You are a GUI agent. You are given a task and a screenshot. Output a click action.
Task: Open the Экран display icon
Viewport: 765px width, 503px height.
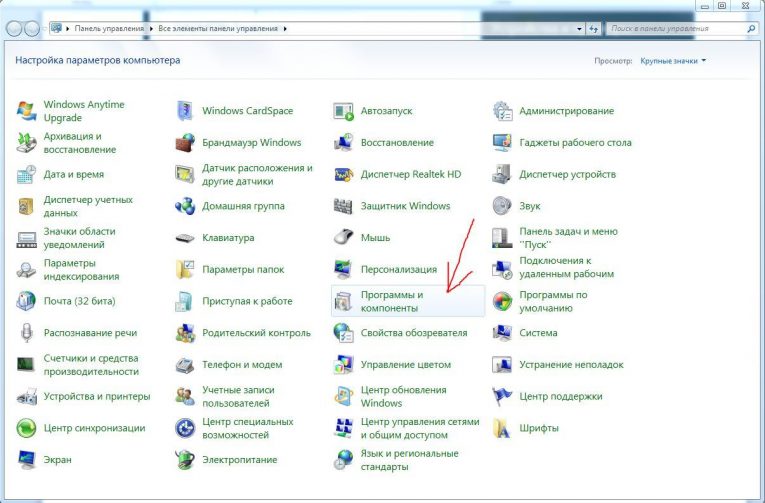pyautogui.click(x=26, y=460)
